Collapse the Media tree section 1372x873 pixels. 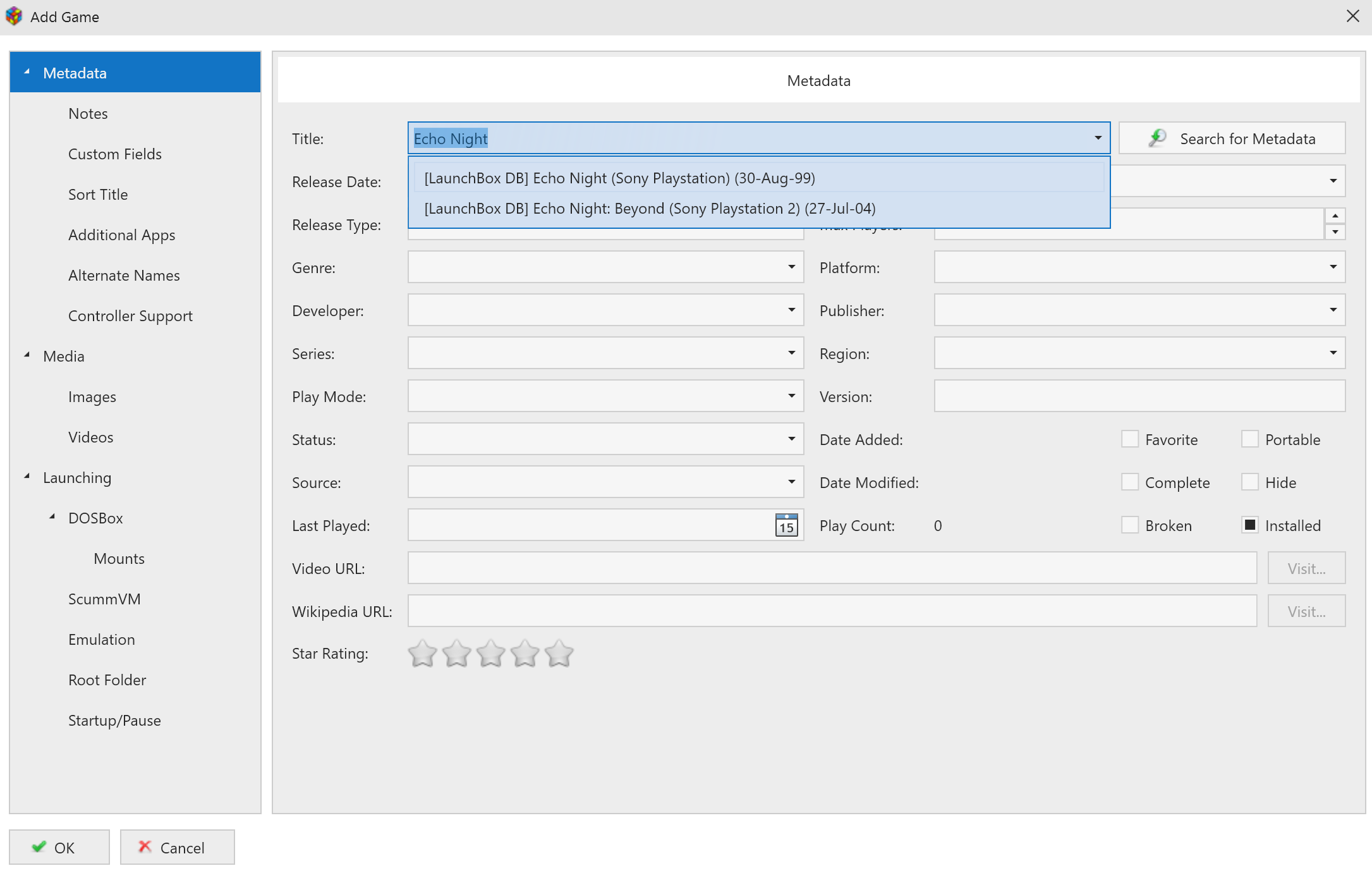[27, 355]
